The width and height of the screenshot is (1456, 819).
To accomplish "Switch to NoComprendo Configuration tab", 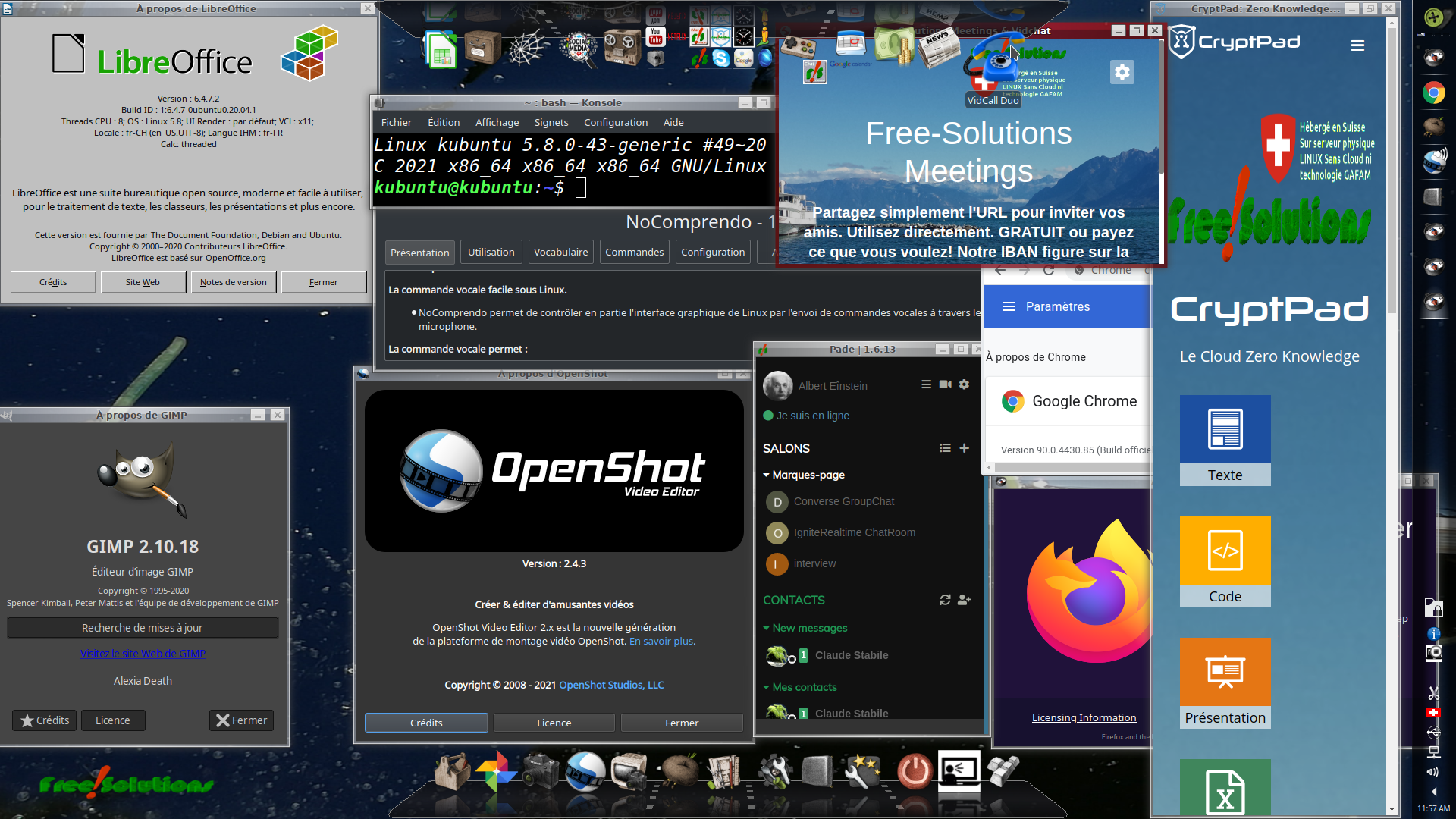I will click(x=713, y=253).
